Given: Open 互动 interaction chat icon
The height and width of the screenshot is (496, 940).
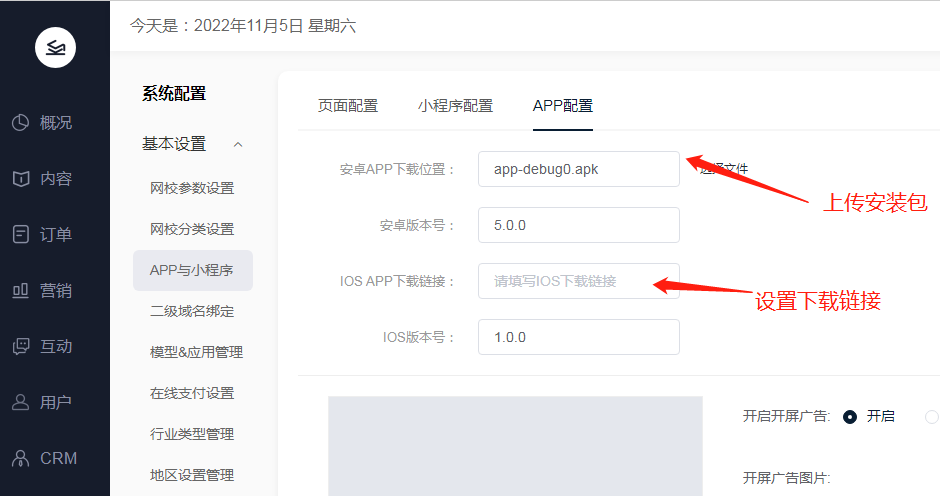Looking at the screenshot, I should 21,347.
